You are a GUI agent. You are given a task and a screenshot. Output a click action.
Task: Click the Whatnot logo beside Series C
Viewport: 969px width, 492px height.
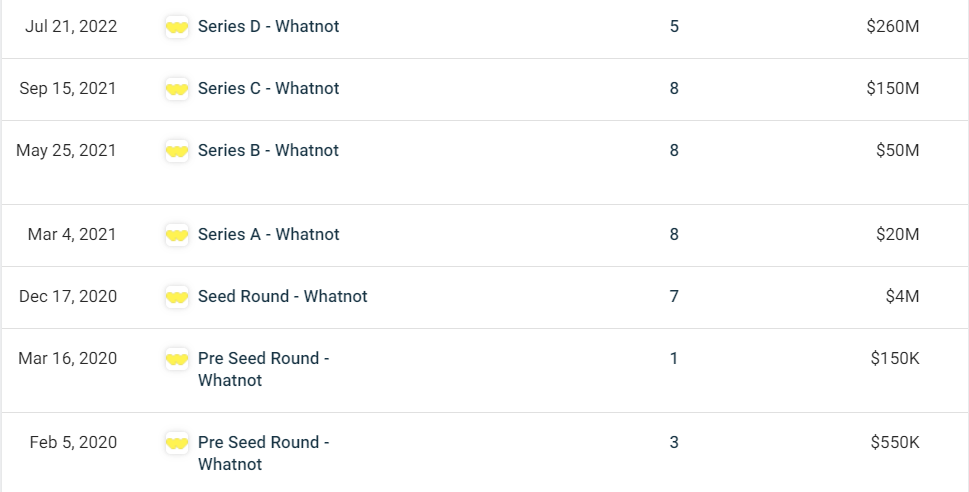177,89
